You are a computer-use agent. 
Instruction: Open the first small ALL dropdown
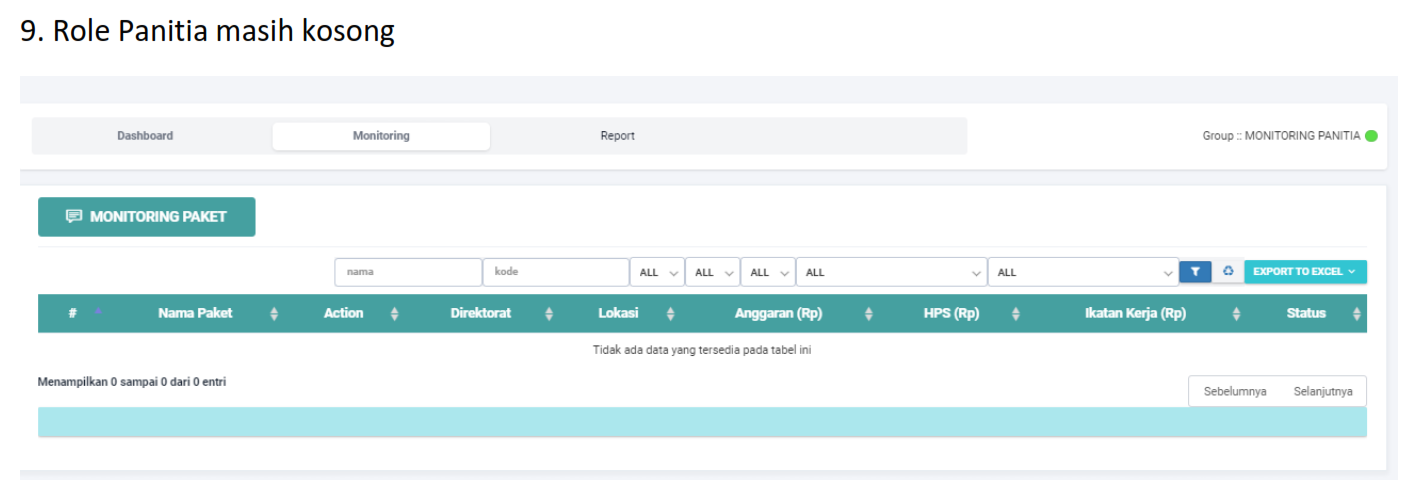[657, 272]
